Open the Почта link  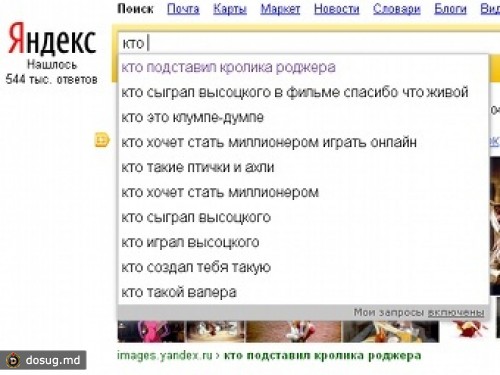tap(183, 9)
